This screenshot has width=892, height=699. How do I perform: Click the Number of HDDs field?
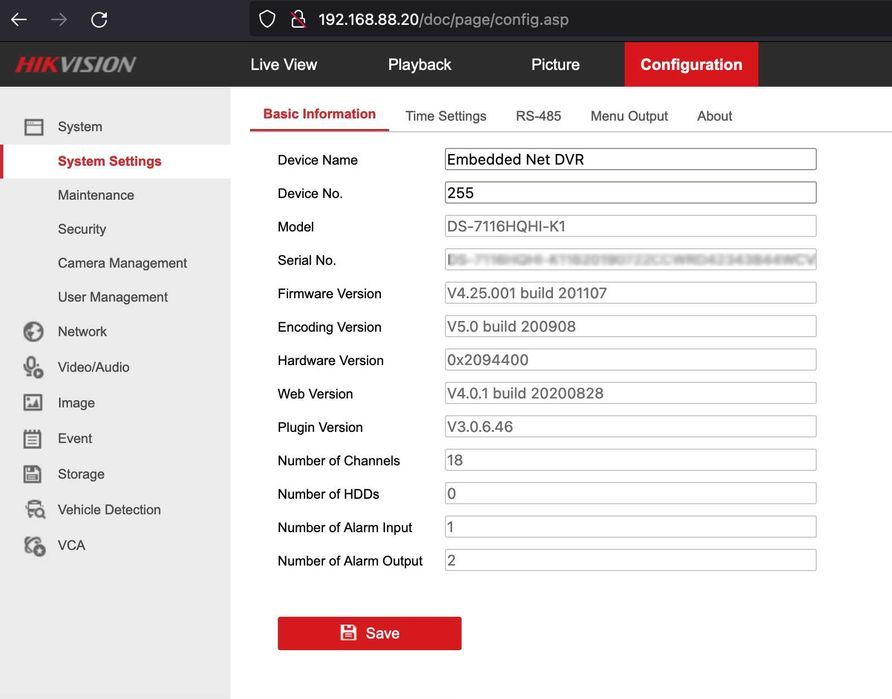tap(630, 494)
